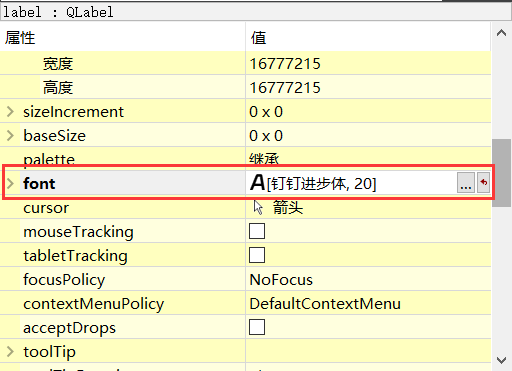
Task: Click the font reset arrow icon
Action: [x=483, y=182]
